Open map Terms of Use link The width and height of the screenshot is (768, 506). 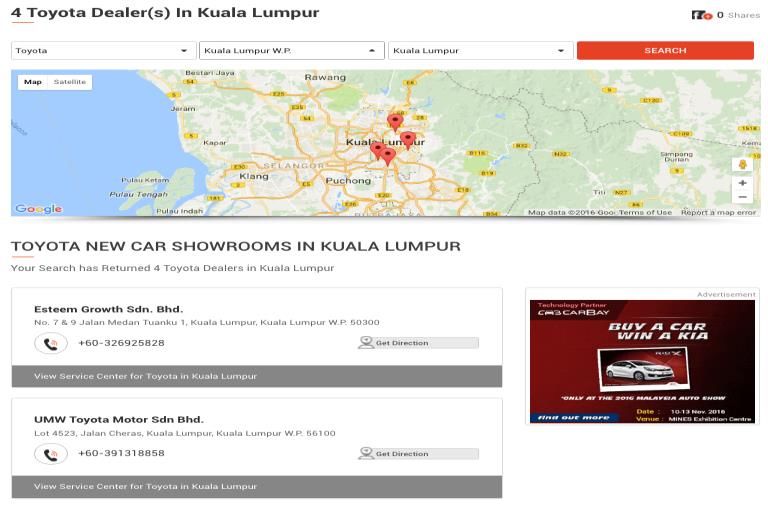pyautogui.click(x=645, y=212)
